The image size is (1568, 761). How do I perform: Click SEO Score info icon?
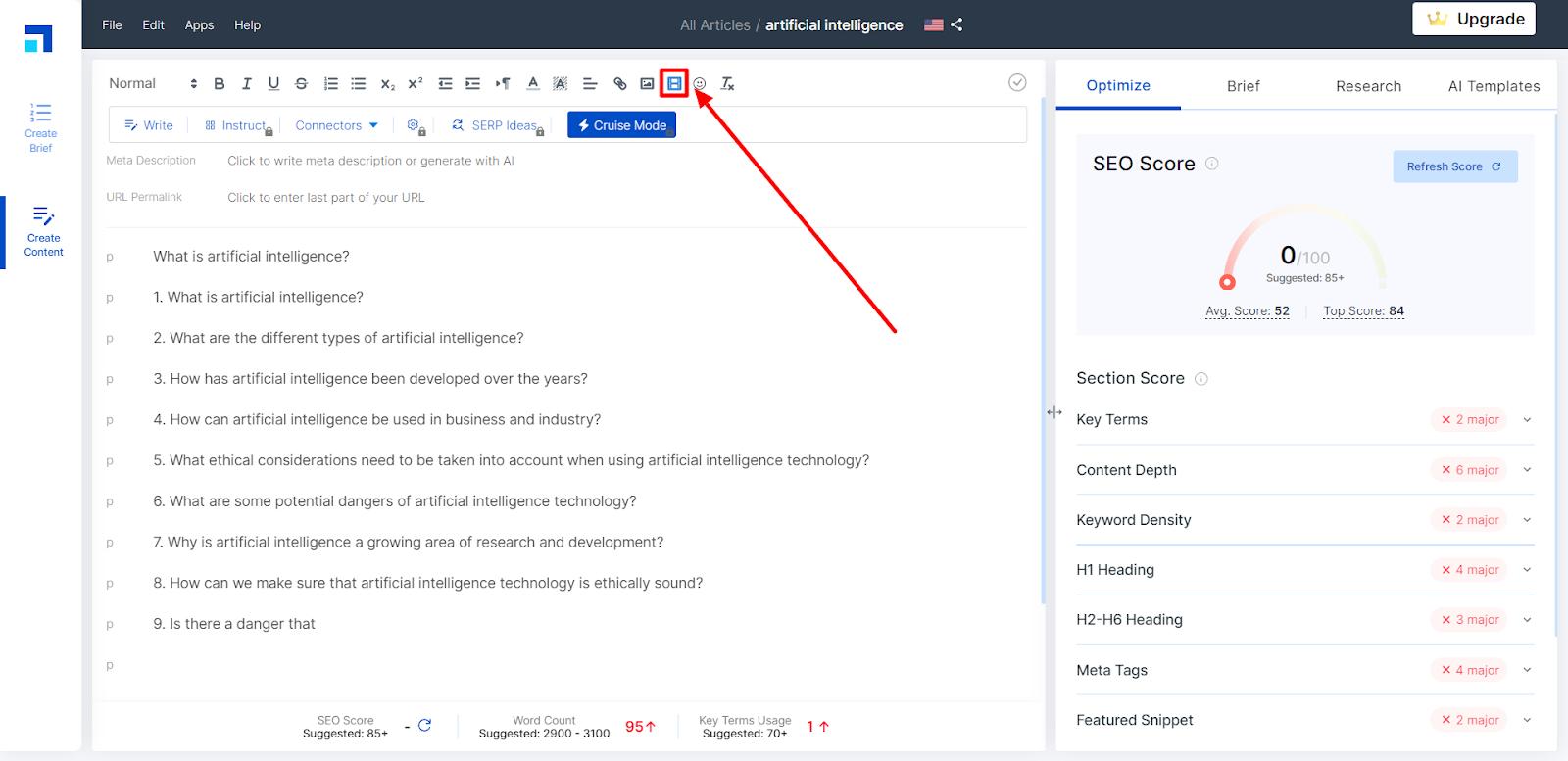pyautogui.click(x=1212, y=164)
